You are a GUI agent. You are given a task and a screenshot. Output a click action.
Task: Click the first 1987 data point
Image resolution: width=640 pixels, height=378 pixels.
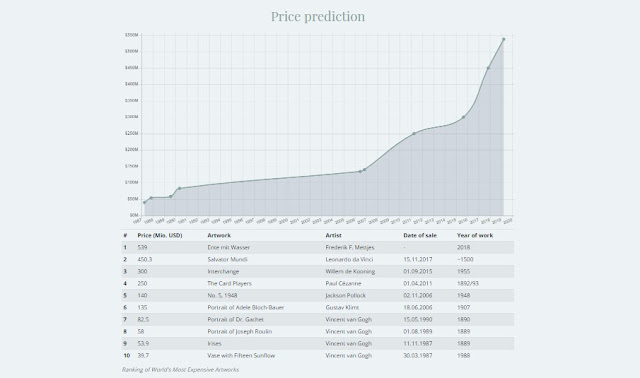point(144,202)
